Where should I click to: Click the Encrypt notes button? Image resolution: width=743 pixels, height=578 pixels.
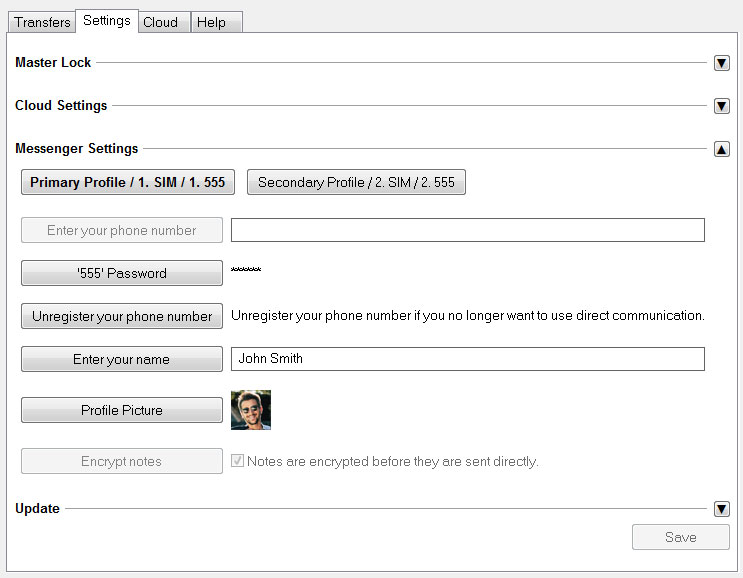tap(122, 461)
